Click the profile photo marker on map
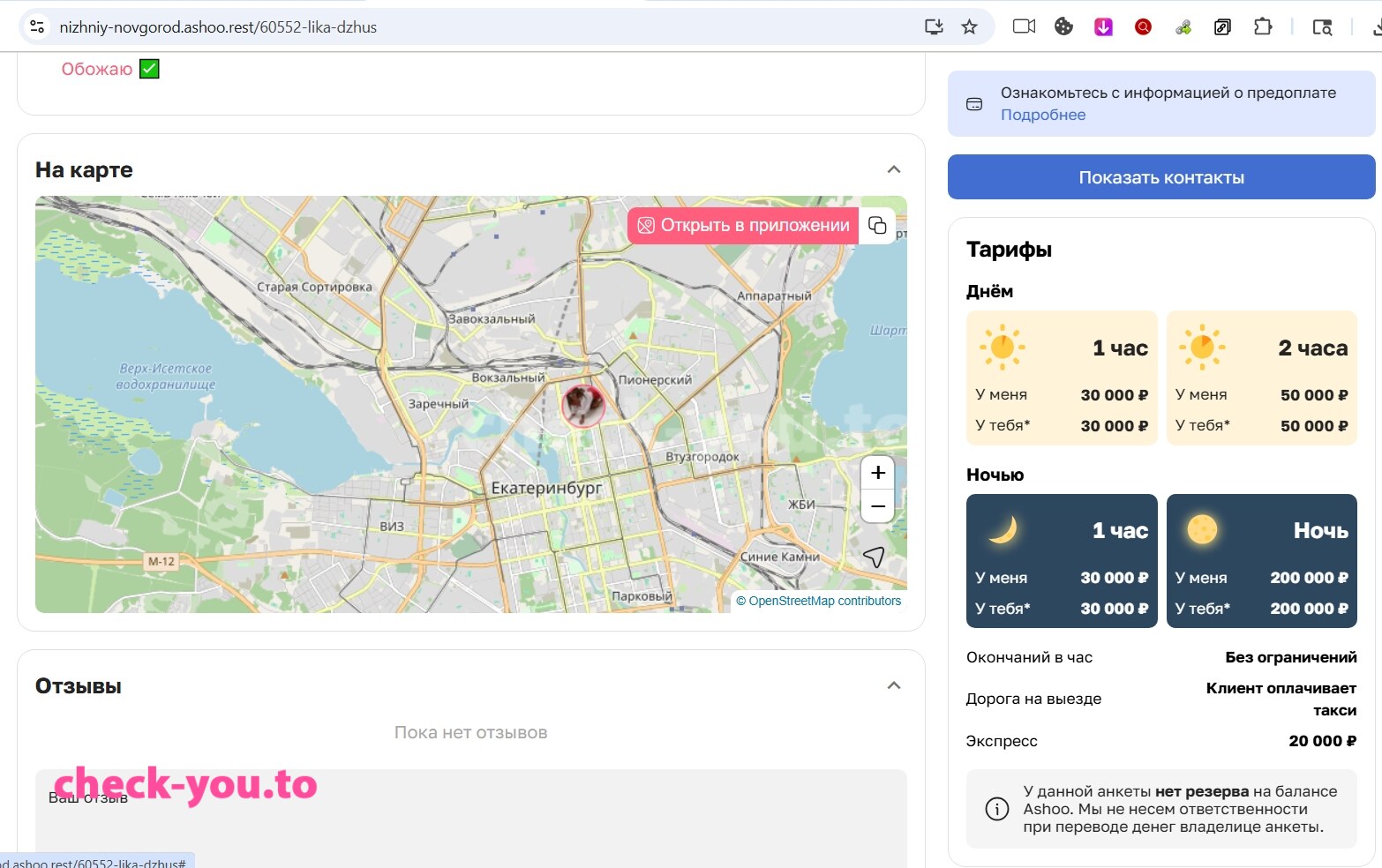The image size is (1382, 868). 583,405
